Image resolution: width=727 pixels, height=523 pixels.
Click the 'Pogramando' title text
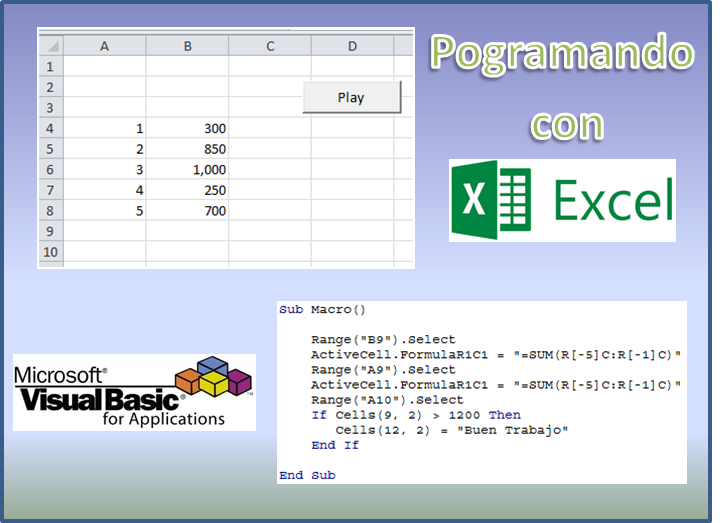562,54
